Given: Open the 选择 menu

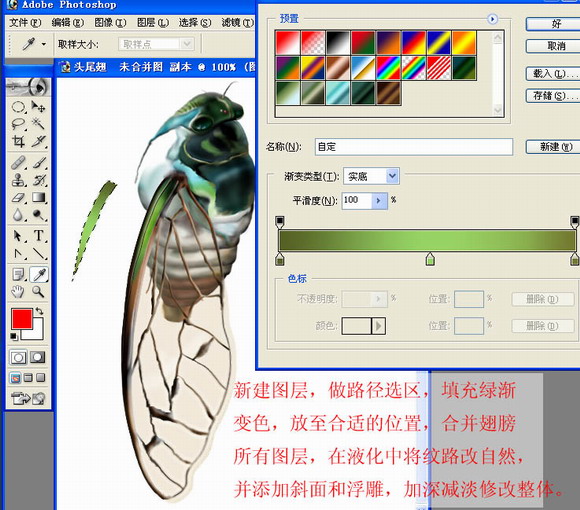Looking at the screenshot, I should (x=195, y=23).
